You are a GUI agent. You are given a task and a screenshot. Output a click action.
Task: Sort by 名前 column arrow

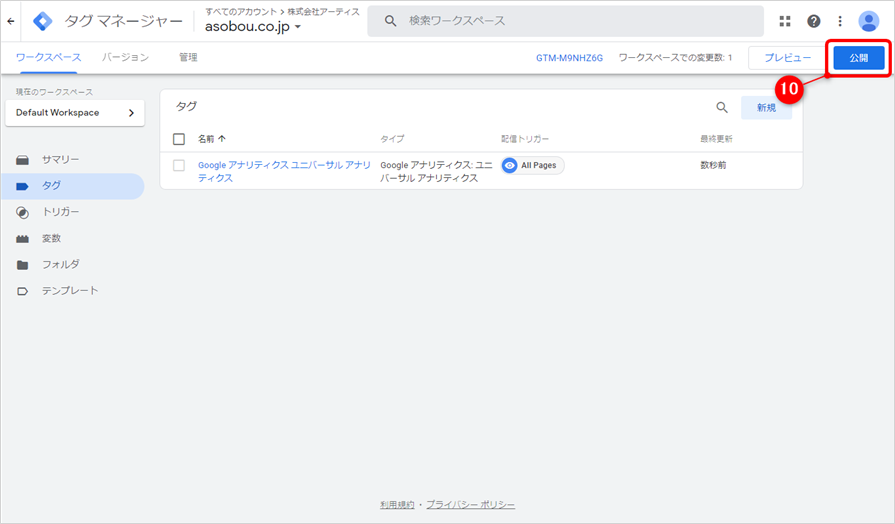point(222,139)
